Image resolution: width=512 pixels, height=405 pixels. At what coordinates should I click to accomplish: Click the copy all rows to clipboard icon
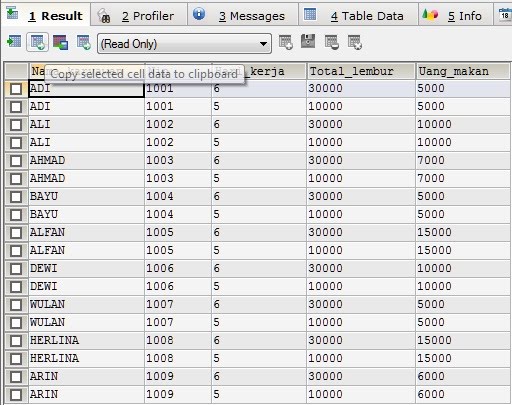click(x=60, y=42)
